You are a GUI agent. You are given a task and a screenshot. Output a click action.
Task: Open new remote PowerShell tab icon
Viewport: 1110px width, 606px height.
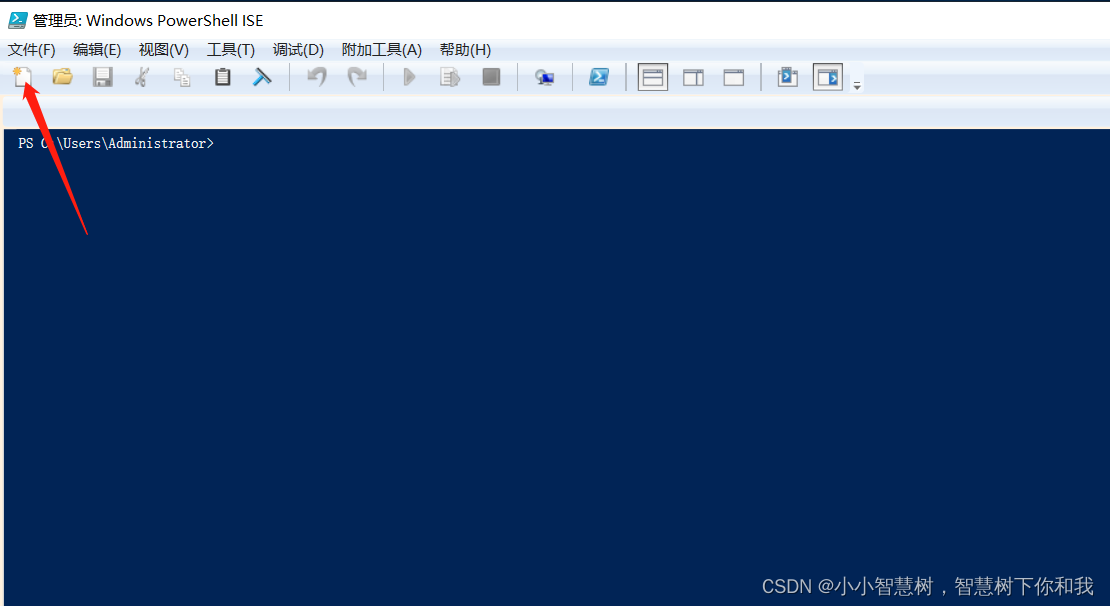point(544,77)
